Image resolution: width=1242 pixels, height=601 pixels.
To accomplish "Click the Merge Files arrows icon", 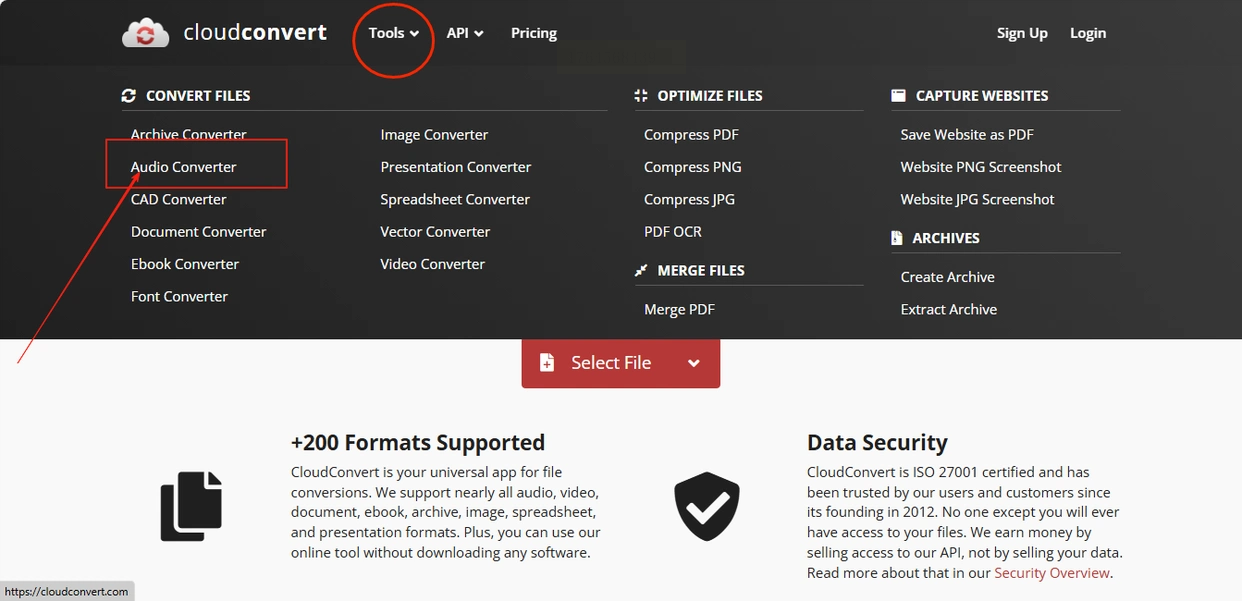I will (641, 271).
